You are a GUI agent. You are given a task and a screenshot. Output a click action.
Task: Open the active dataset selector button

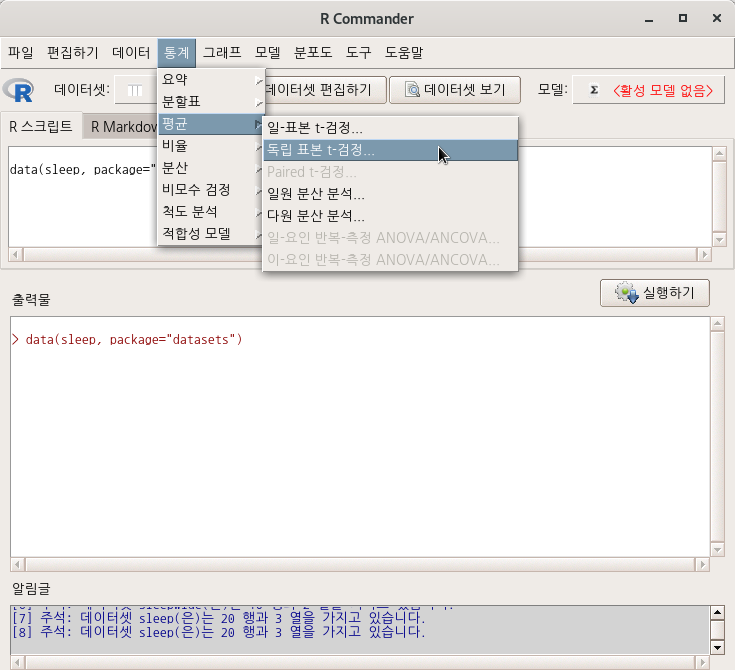(135, 90)
